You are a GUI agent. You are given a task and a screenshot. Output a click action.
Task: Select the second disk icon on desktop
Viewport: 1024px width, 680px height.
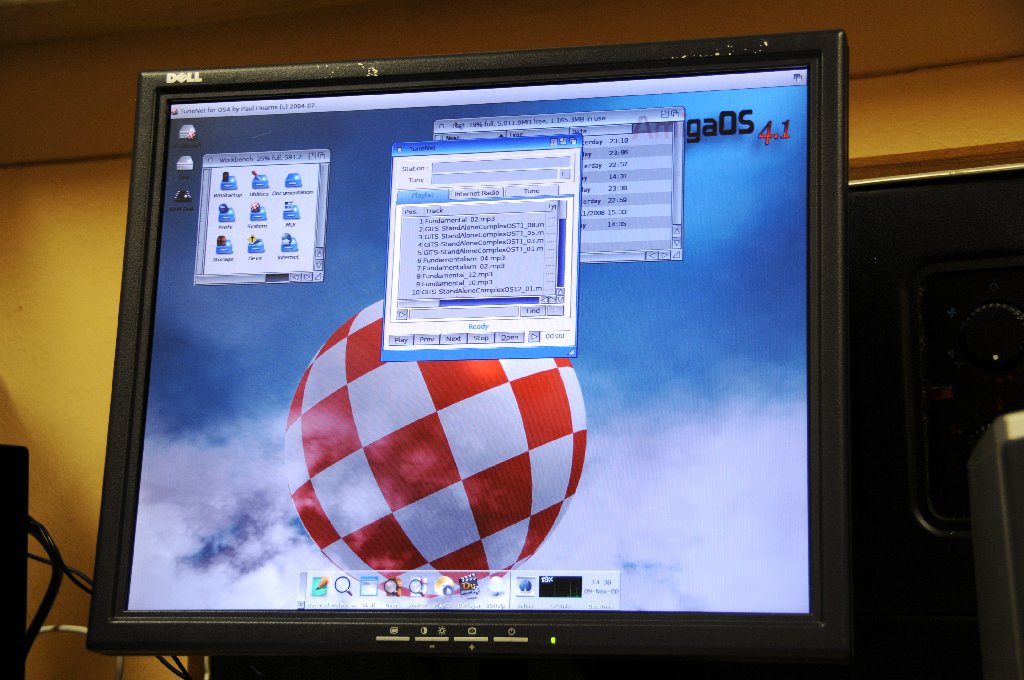point(185,164)
